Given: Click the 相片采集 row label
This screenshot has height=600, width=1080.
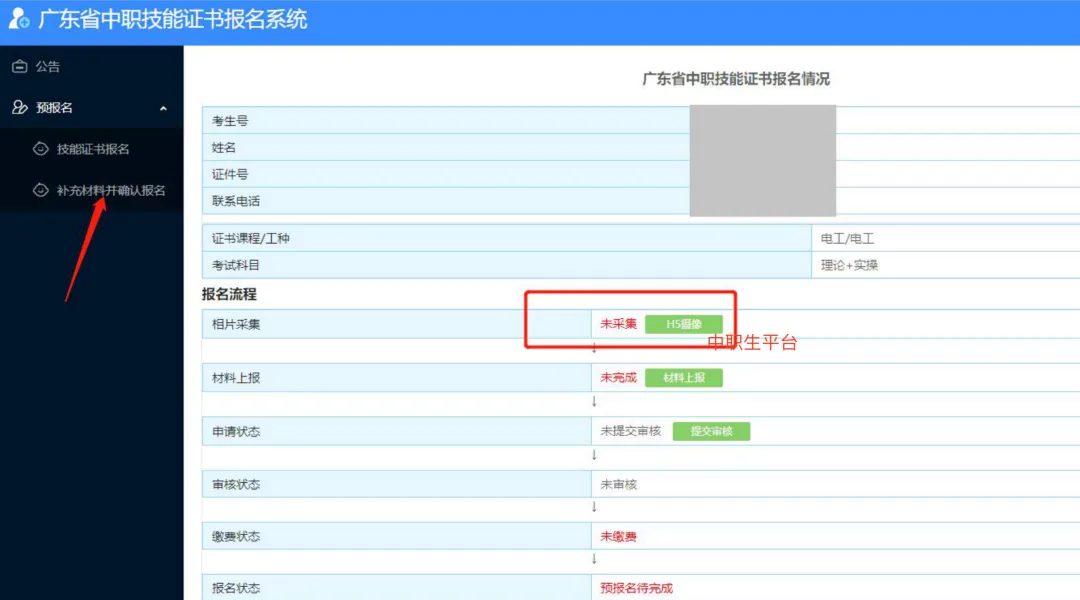Looking at the screenshot, I should pos(396,324).
